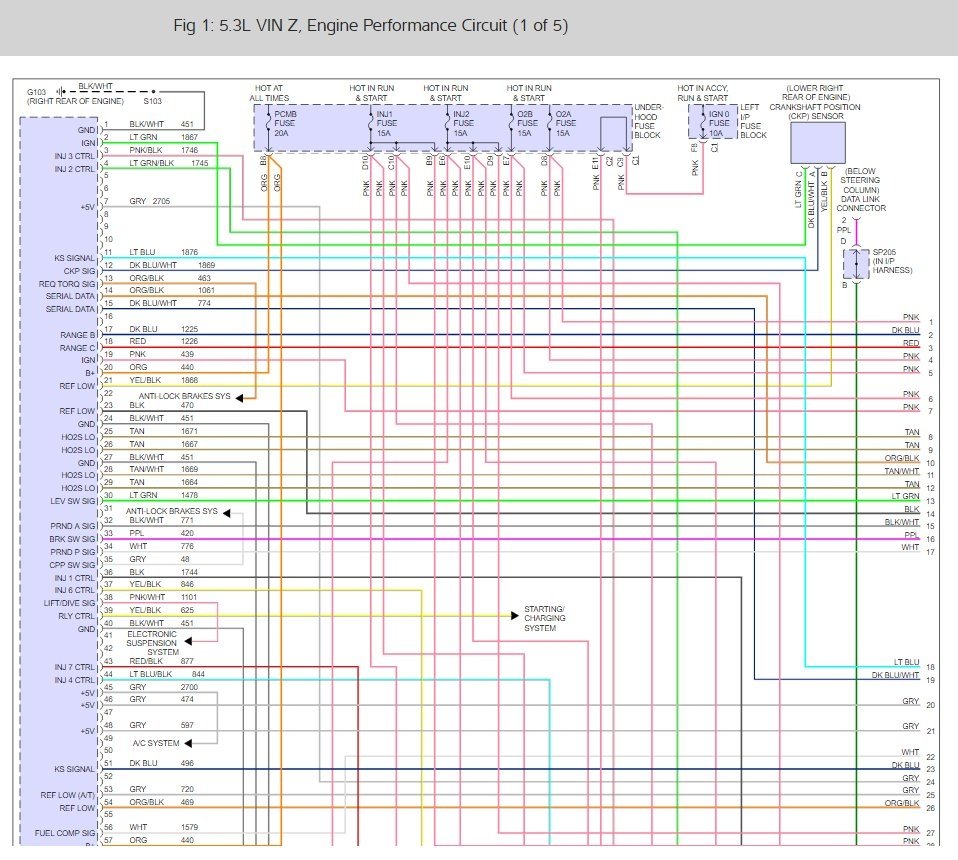Click the STARTING/CHARGING SYSTEM label

[x=544, y=618]
